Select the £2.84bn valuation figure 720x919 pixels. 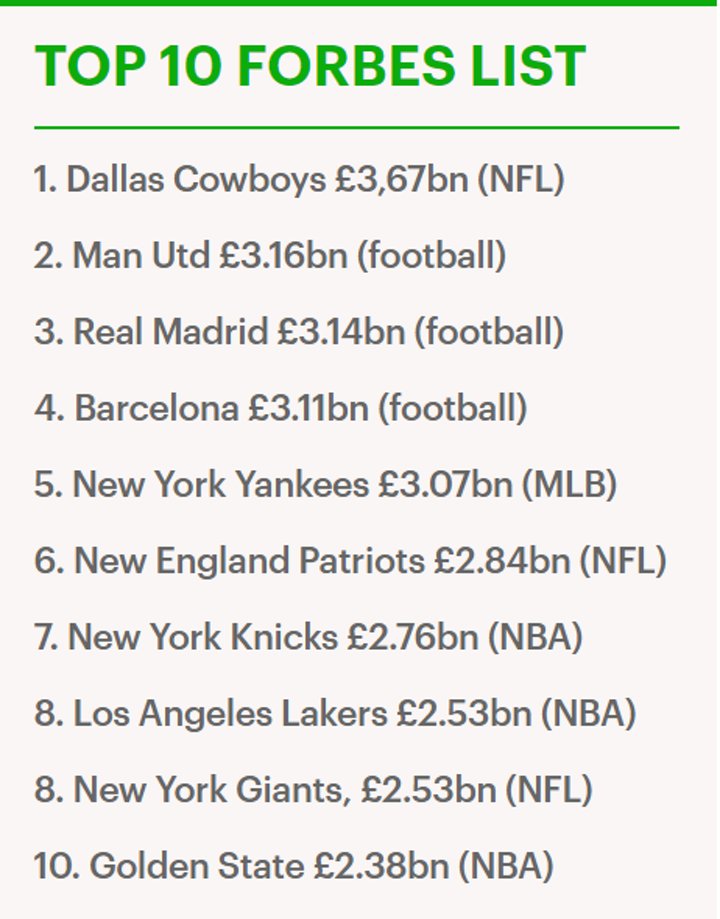pos(502,561)
